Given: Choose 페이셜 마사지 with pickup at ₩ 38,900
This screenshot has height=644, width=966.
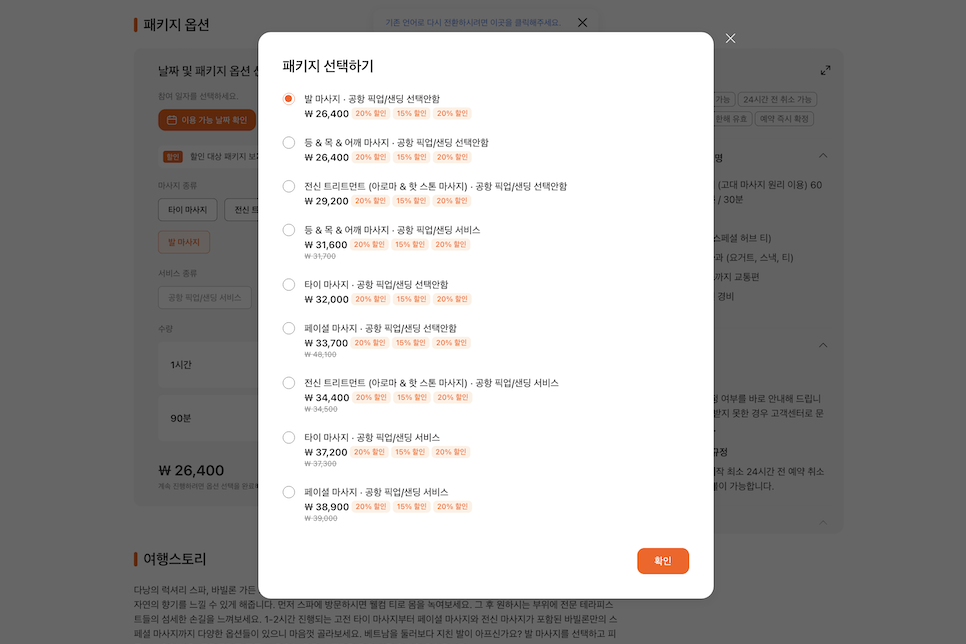Looking at the screenshot, I should (x=288, y=492).
